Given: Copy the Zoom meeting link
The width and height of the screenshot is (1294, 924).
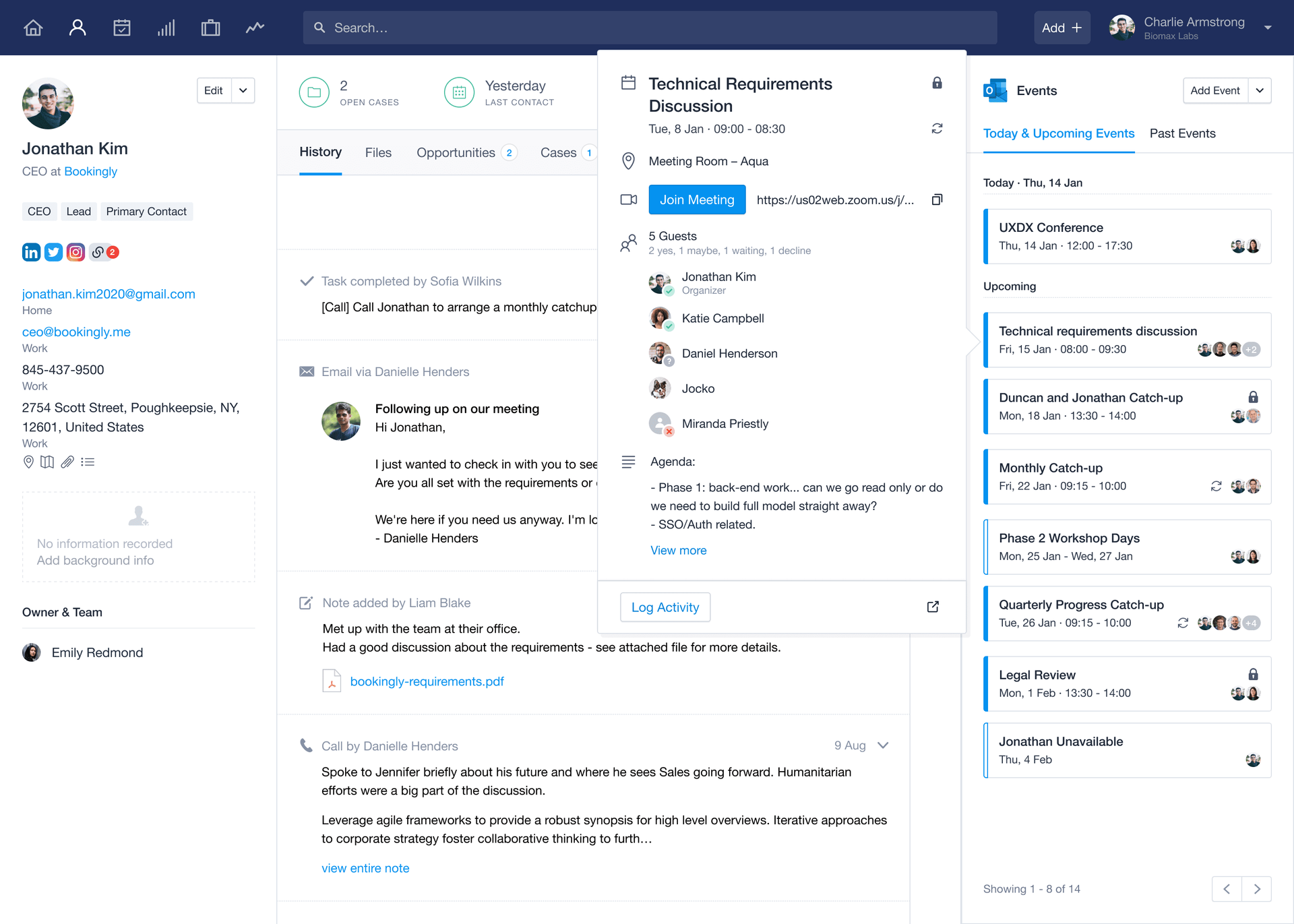Looking at the screenshot, I should tap(937, 199).
